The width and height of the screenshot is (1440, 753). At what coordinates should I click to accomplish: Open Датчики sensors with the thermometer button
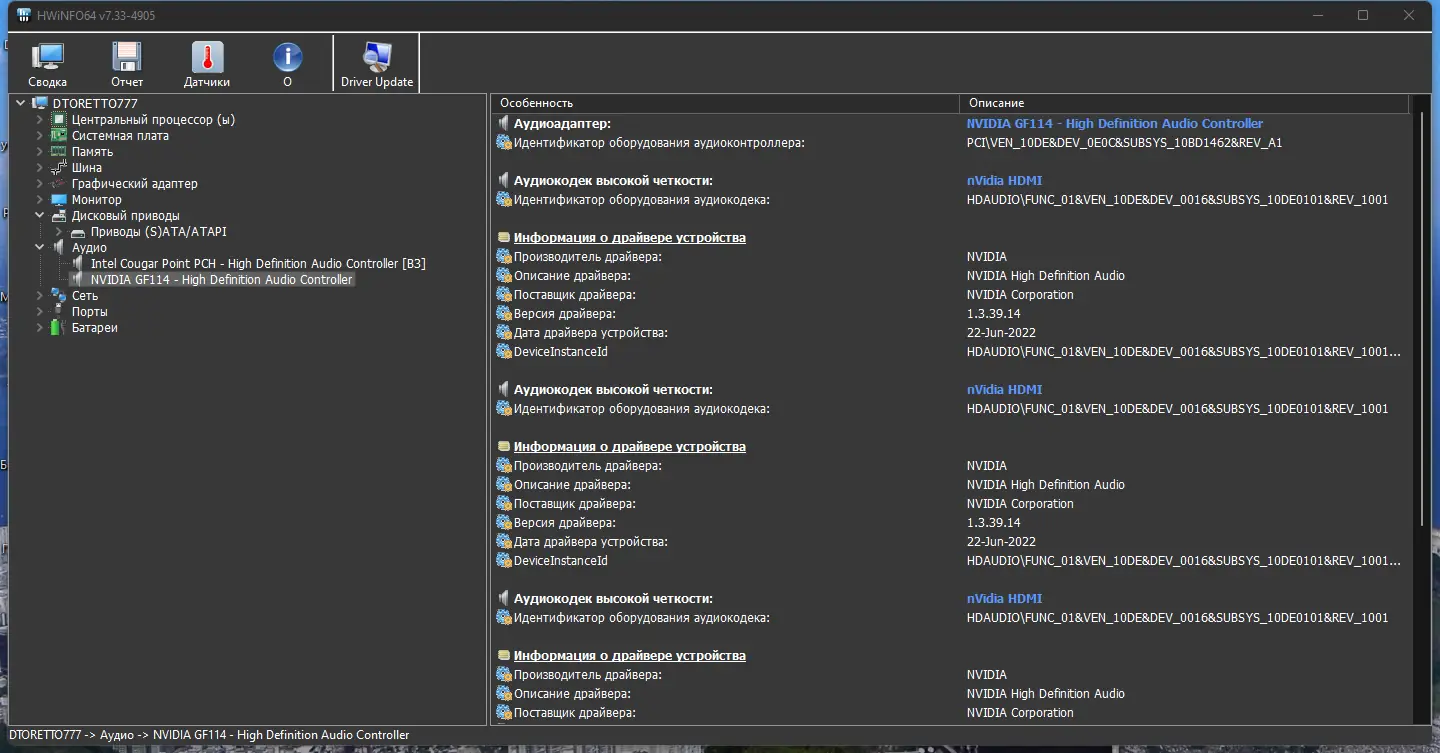pos(207,64)
